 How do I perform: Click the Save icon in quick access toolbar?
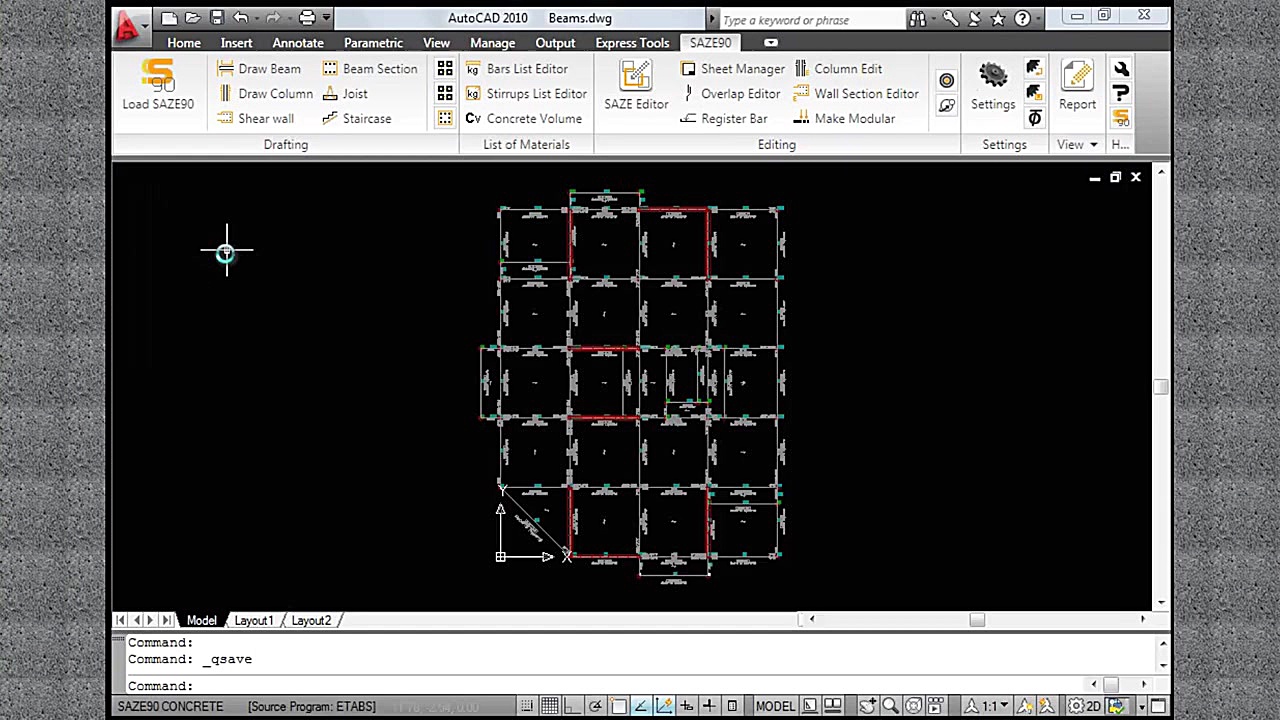pyautogui.click(x=217, y=18)
